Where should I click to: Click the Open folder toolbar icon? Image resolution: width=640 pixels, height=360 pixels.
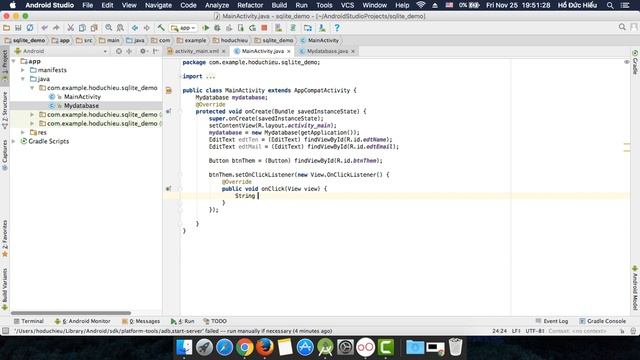point(7,28)
